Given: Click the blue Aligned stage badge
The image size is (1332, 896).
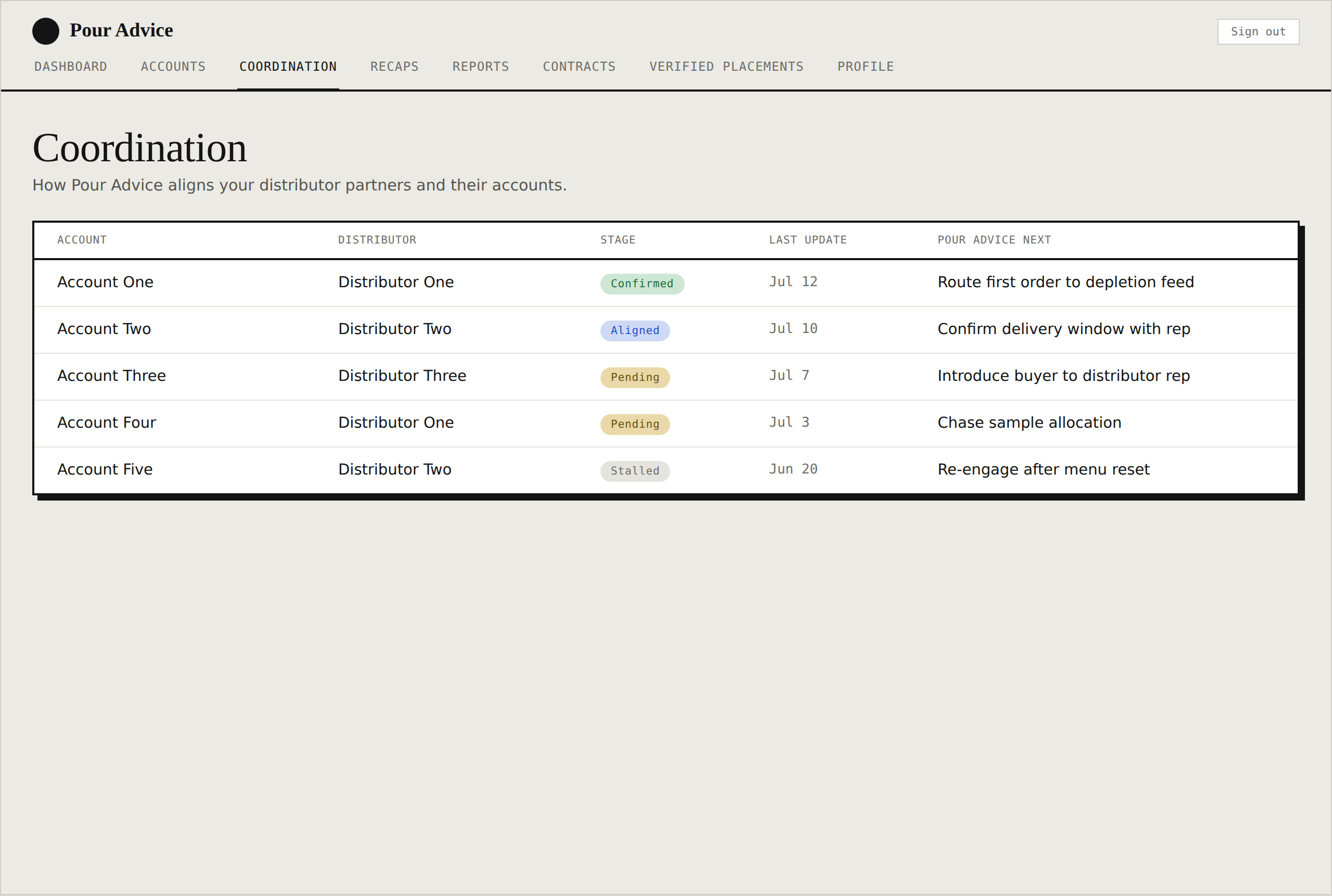Looking at the screenshot, I should pos(635,331).
